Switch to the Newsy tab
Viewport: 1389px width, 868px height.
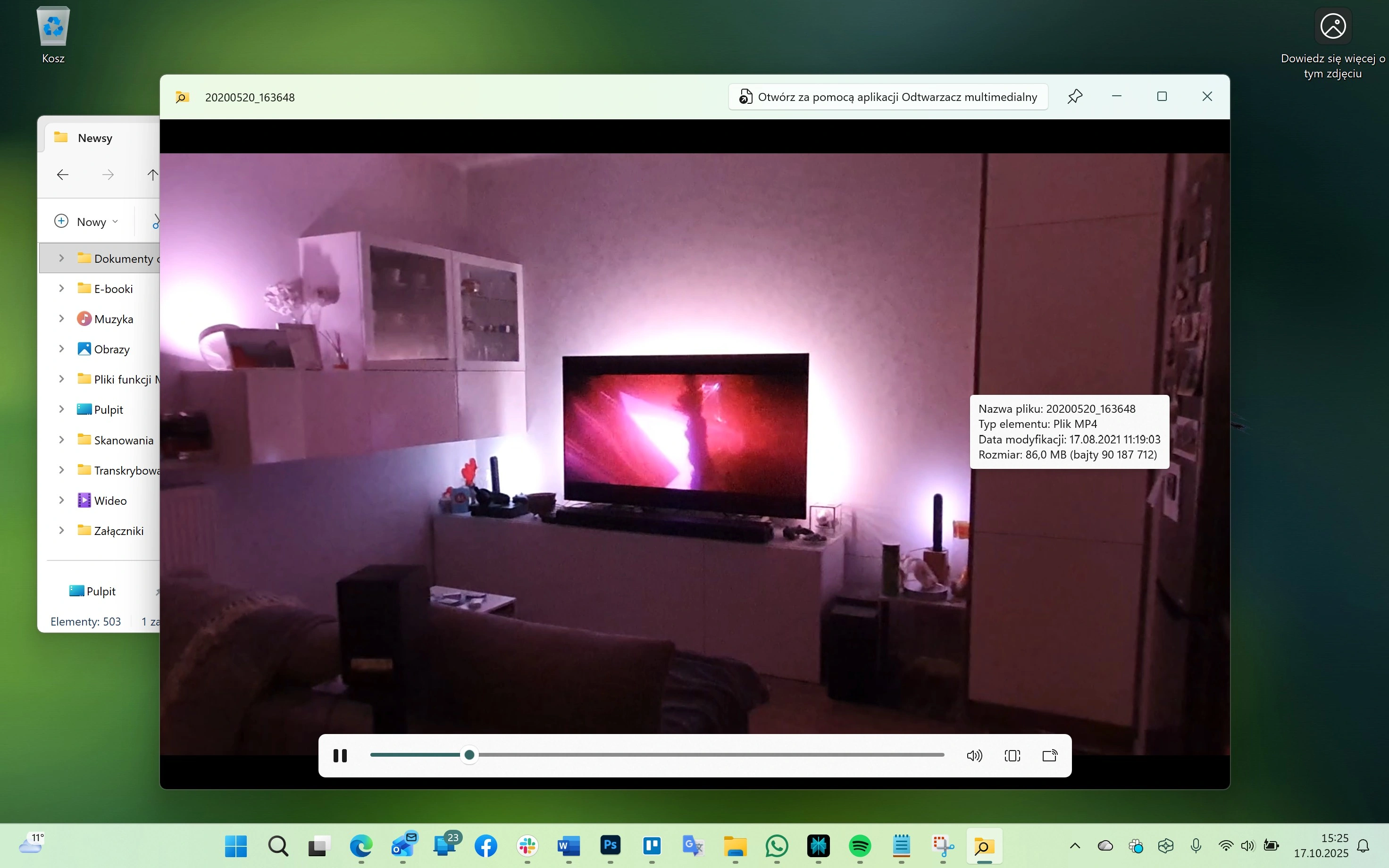pyautogui.click(x=95, y=138)
